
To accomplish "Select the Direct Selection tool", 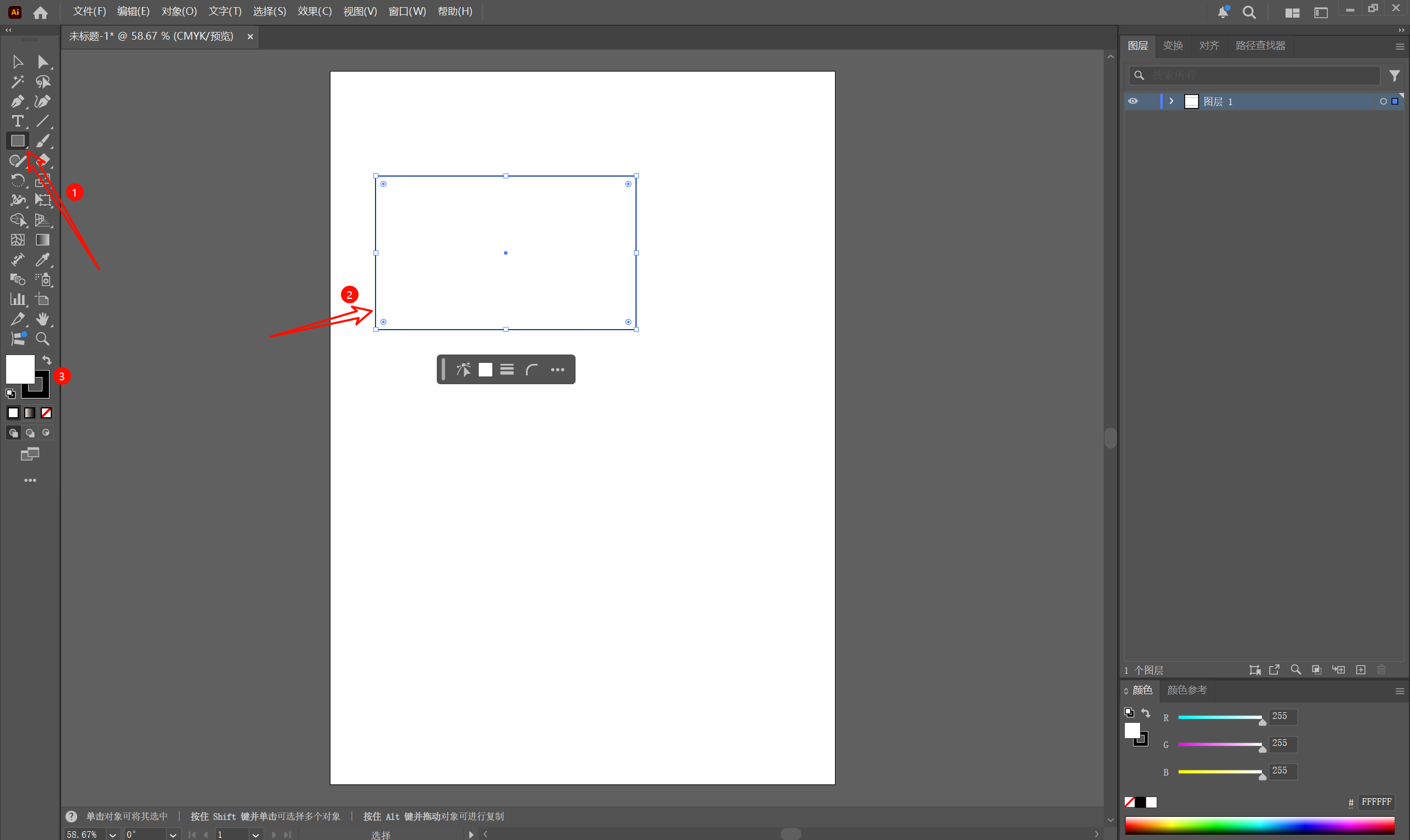I will click(x=42, y=62).
